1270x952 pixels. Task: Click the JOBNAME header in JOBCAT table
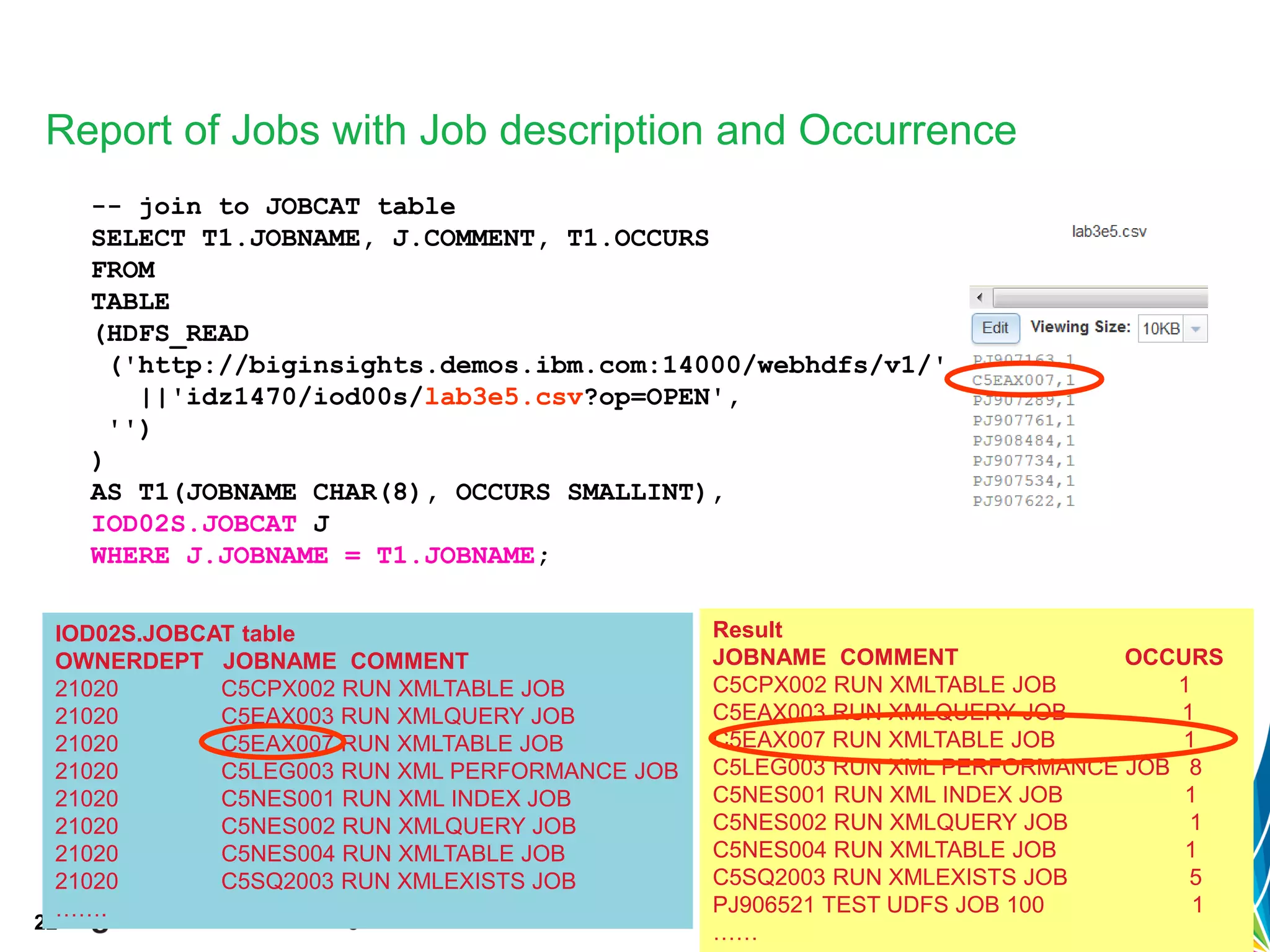[279, 661]
